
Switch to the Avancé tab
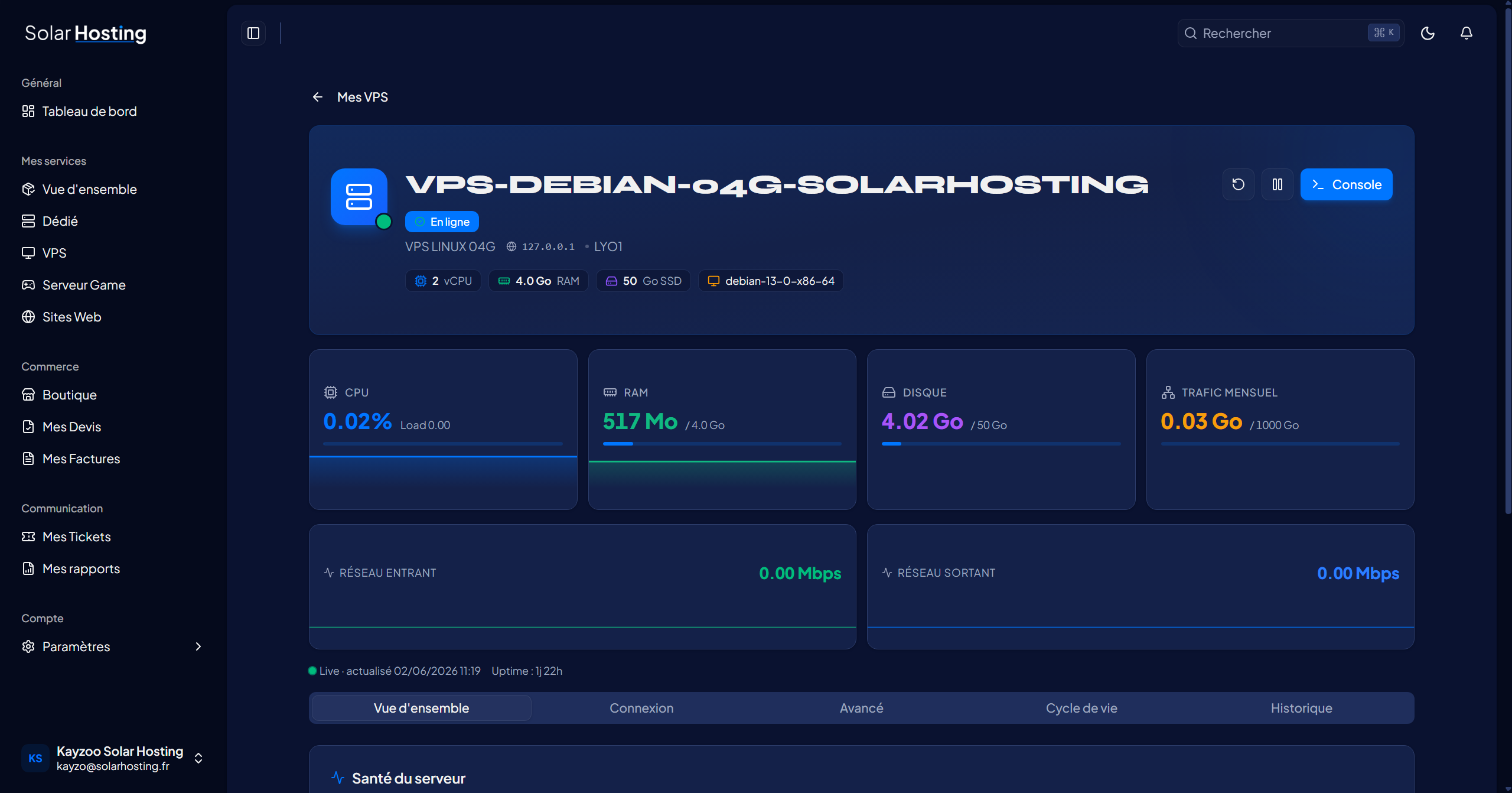point(861,708)
